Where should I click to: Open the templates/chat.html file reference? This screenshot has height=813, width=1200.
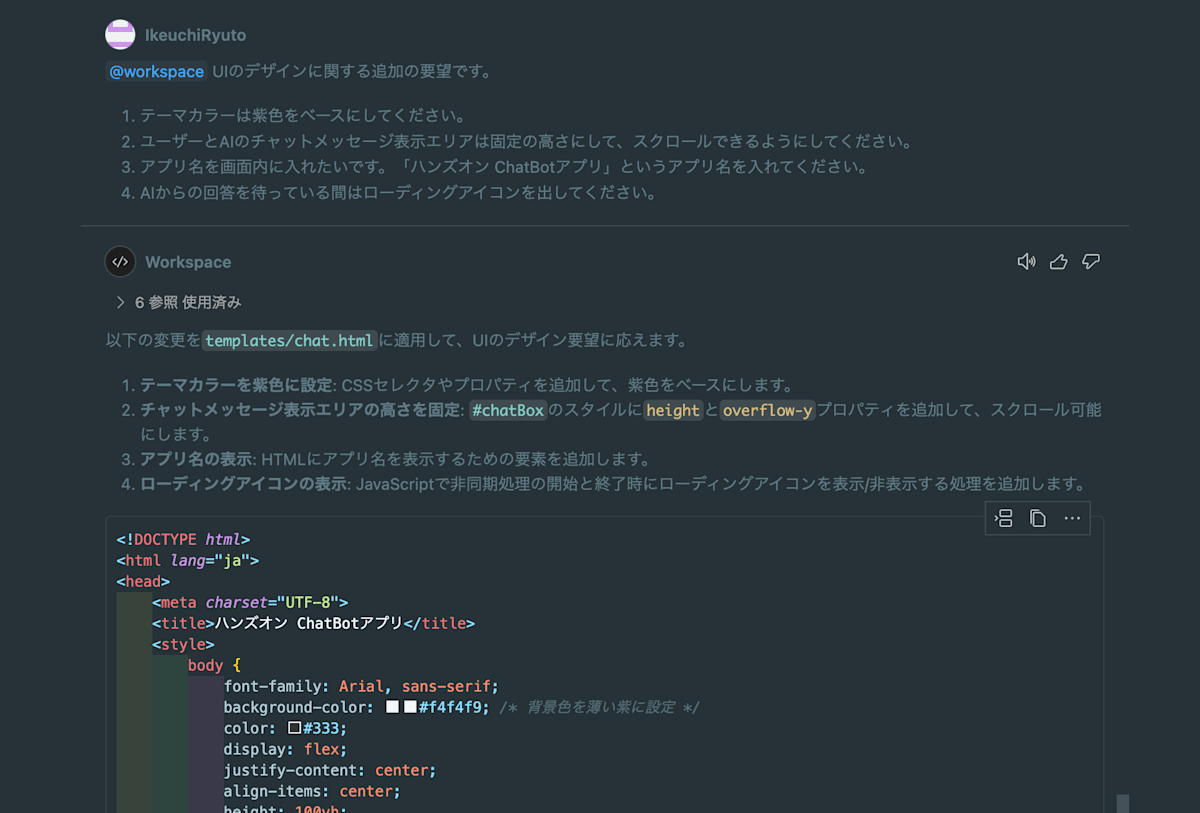point(290,341)
